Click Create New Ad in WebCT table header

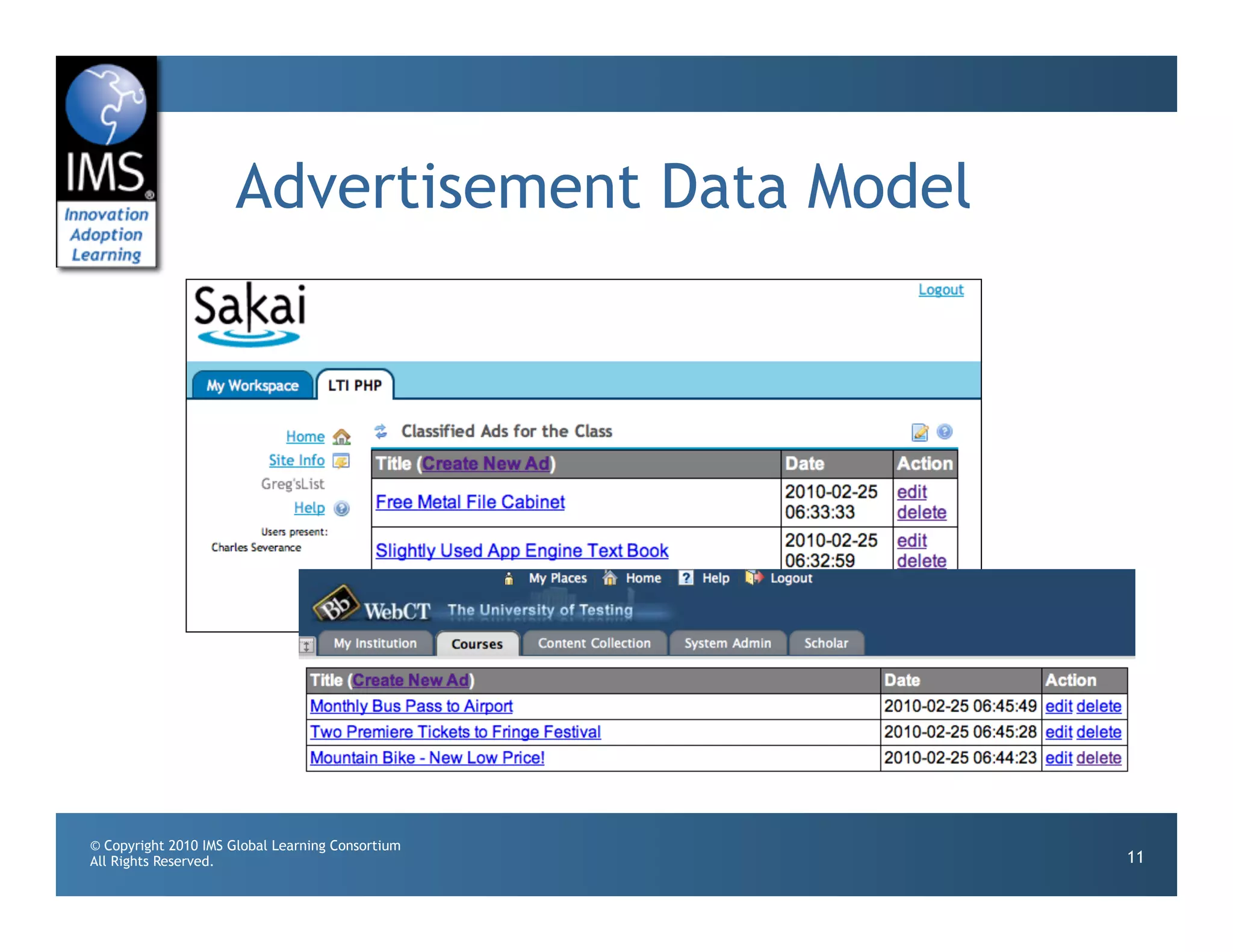click(x=411, y=680)
